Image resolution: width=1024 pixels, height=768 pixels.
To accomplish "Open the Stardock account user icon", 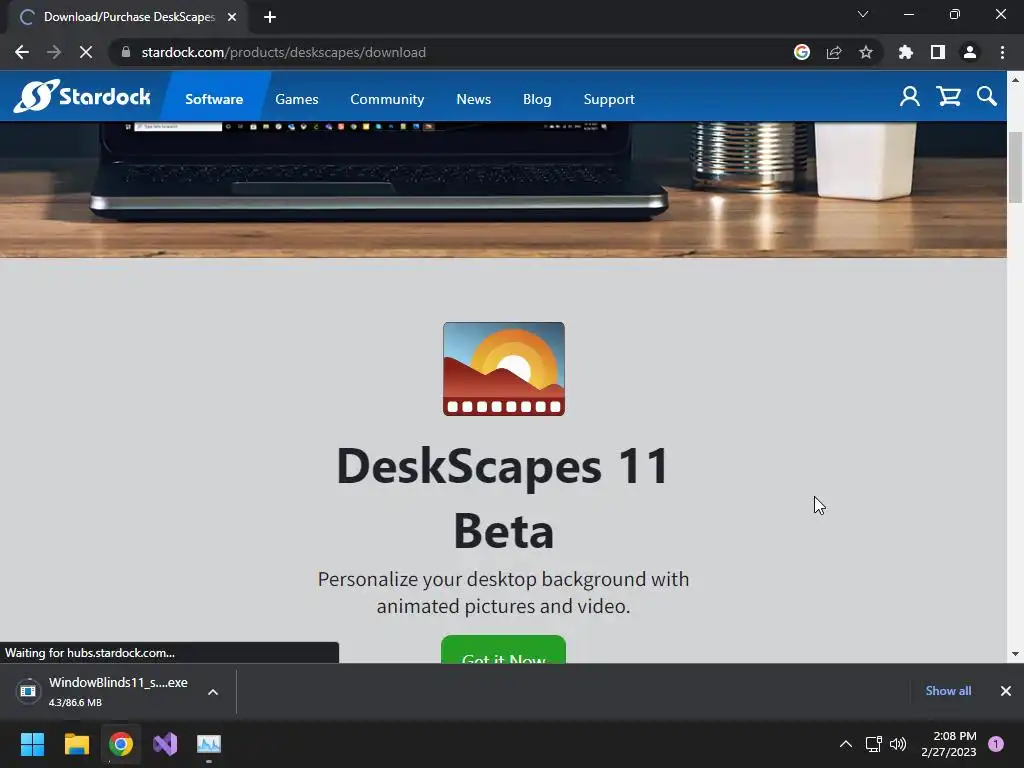I will coord(910,97).
